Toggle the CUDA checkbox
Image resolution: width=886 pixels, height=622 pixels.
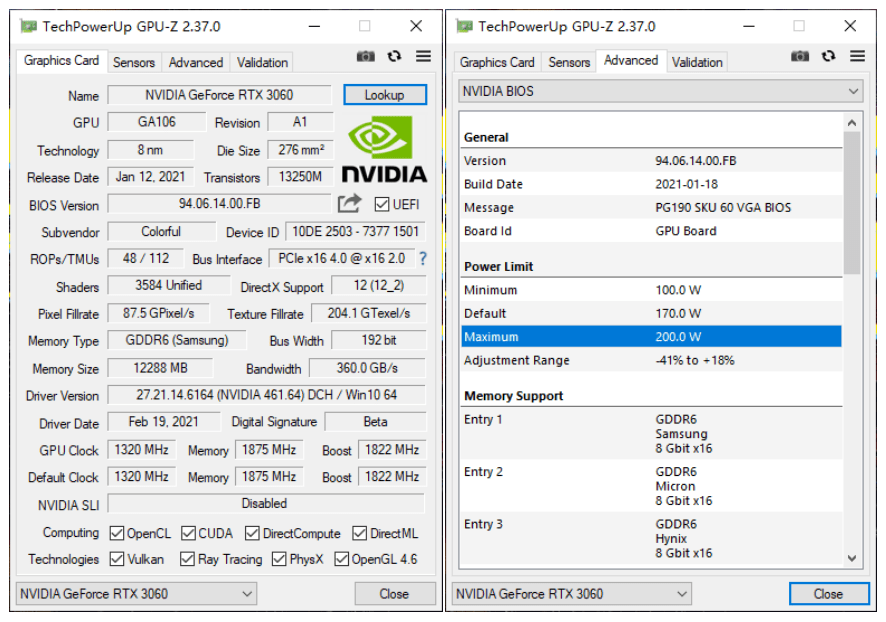tap(189, 533)
